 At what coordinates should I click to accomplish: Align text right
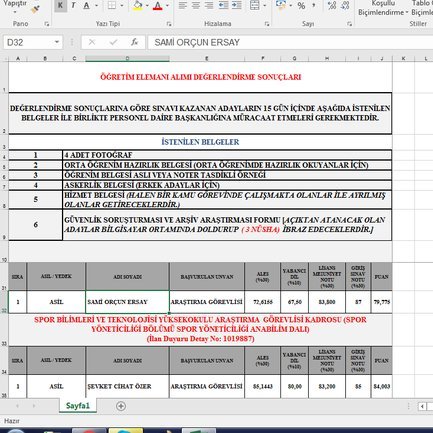209,6
